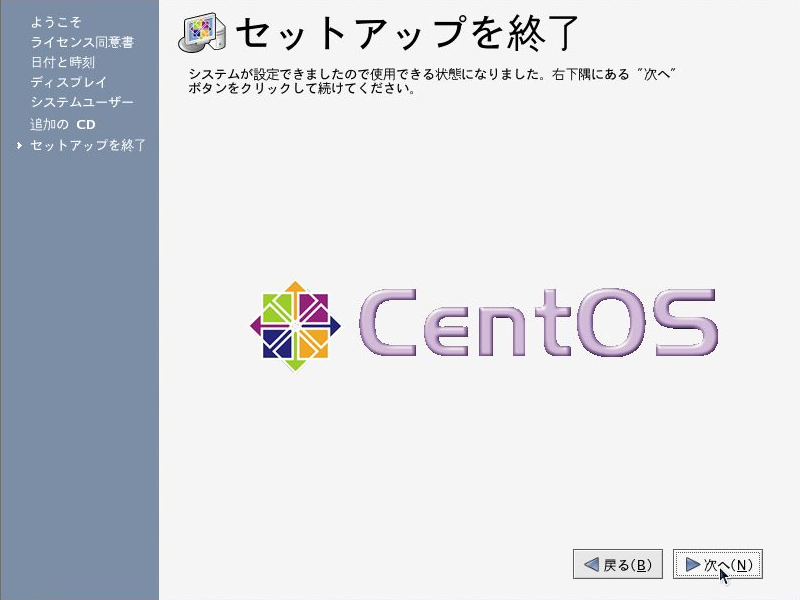
Task: Click the CentOS pinwheel logo
Action: [295, 326]
